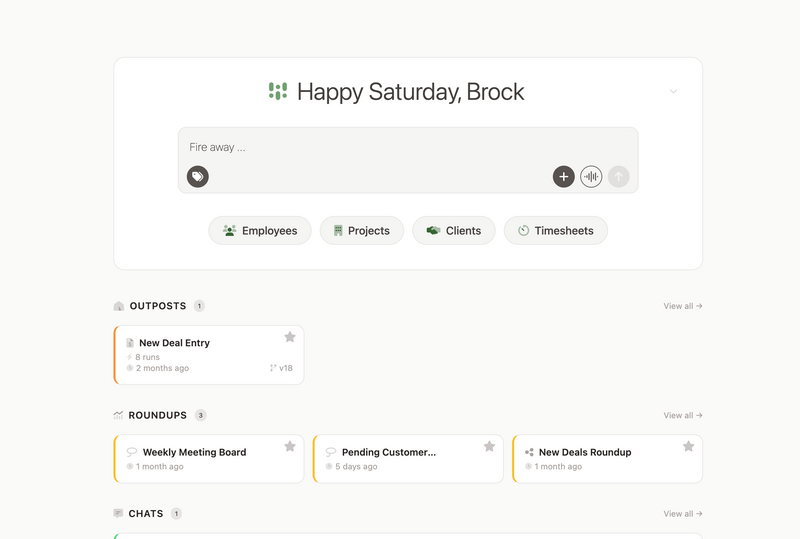The width and height of the screenshot is (800, 539).
Task: Star the New Deal Entry outpost
Action: point(290,337)
